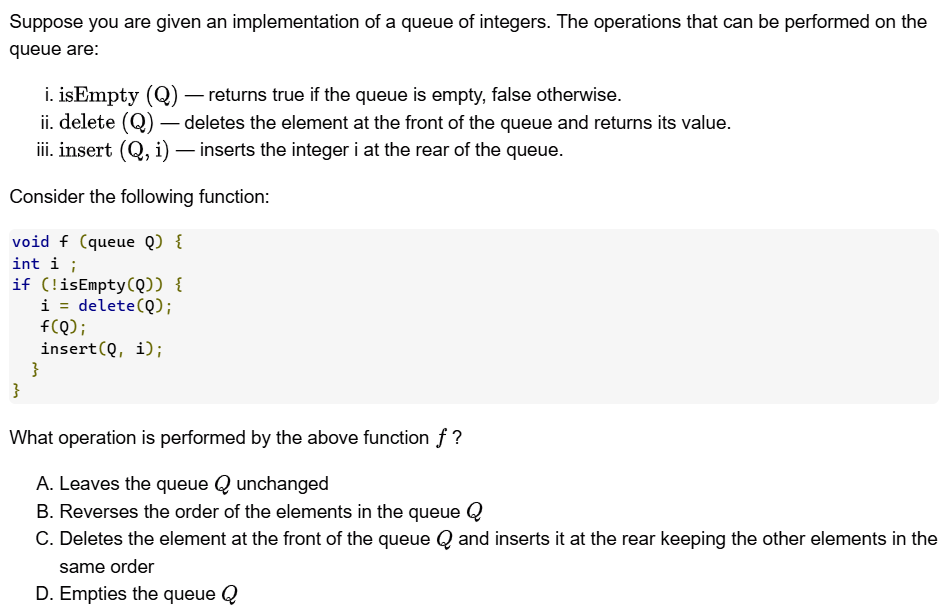Viewport: 952px width, 608px height.
Task: Click the final closing brace of function f
Action: (x=16, y=391)
